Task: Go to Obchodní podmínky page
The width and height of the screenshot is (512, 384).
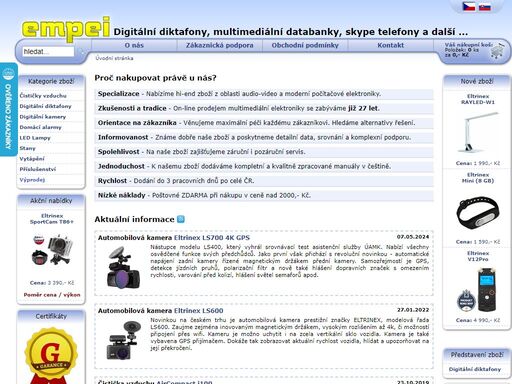Action: [305, 45]
